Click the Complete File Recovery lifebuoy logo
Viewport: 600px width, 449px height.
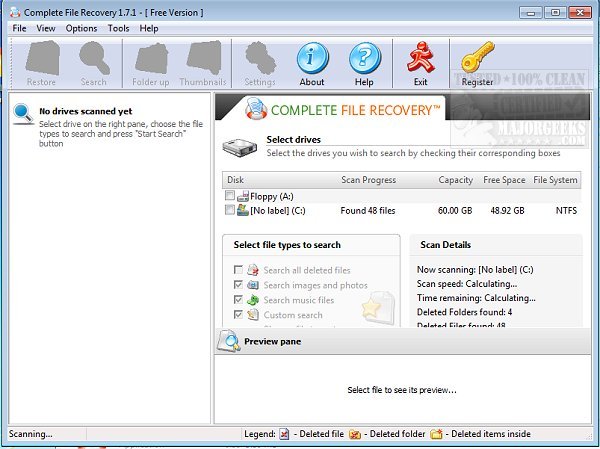coord(256,108)
